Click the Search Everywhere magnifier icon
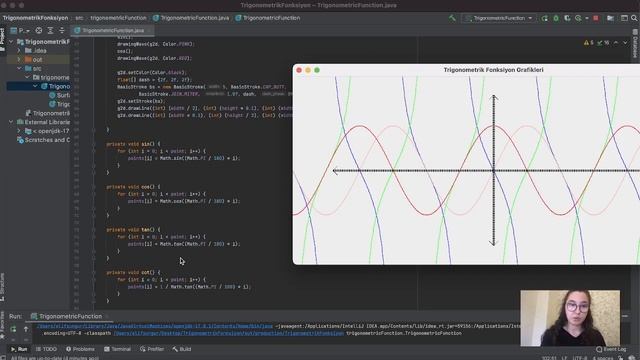Screen dimensions: 640x360 point(634,18)
